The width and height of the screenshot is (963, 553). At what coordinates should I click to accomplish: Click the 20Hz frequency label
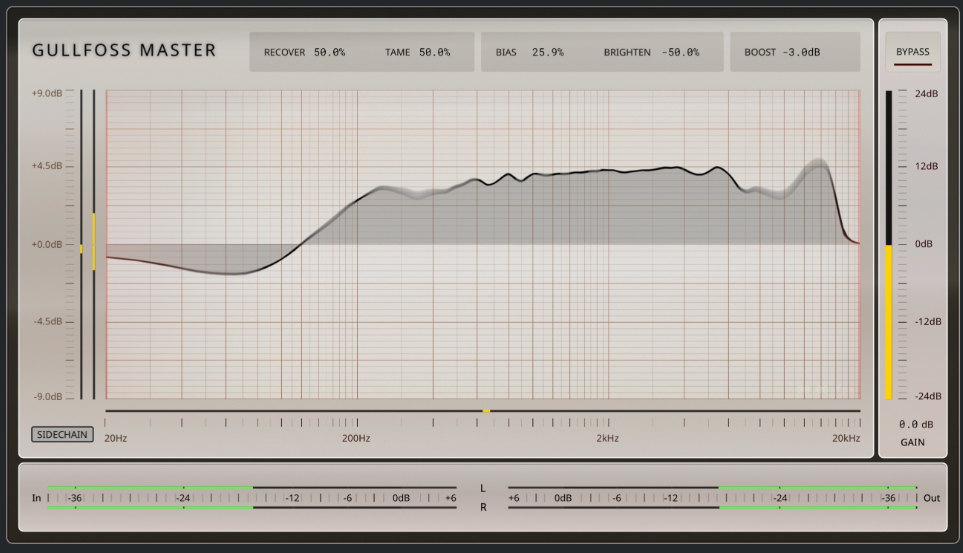[115, 438]
